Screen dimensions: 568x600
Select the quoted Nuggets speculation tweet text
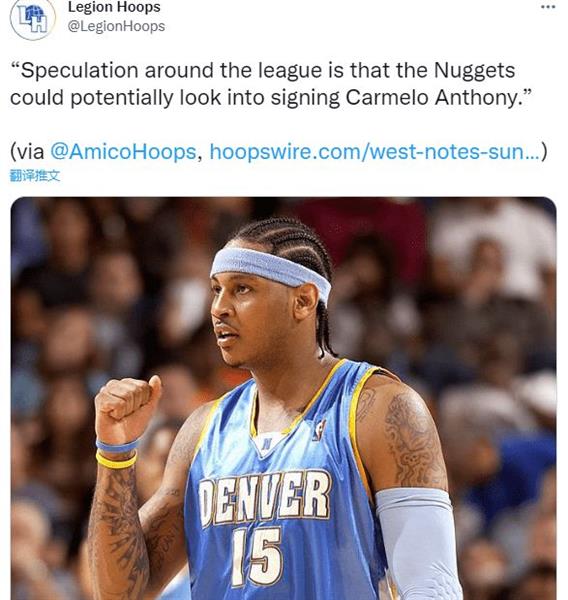pyautogui.click(x=270, y=84)
